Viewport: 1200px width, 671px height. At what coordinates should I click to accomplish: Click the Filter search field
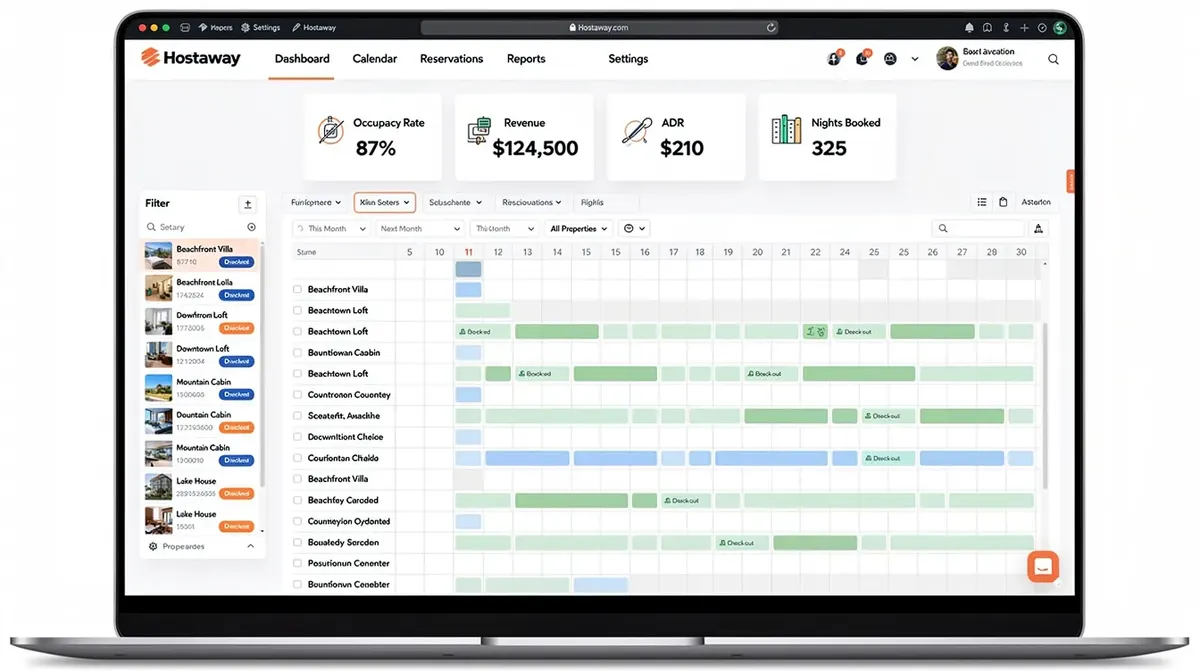201,227
